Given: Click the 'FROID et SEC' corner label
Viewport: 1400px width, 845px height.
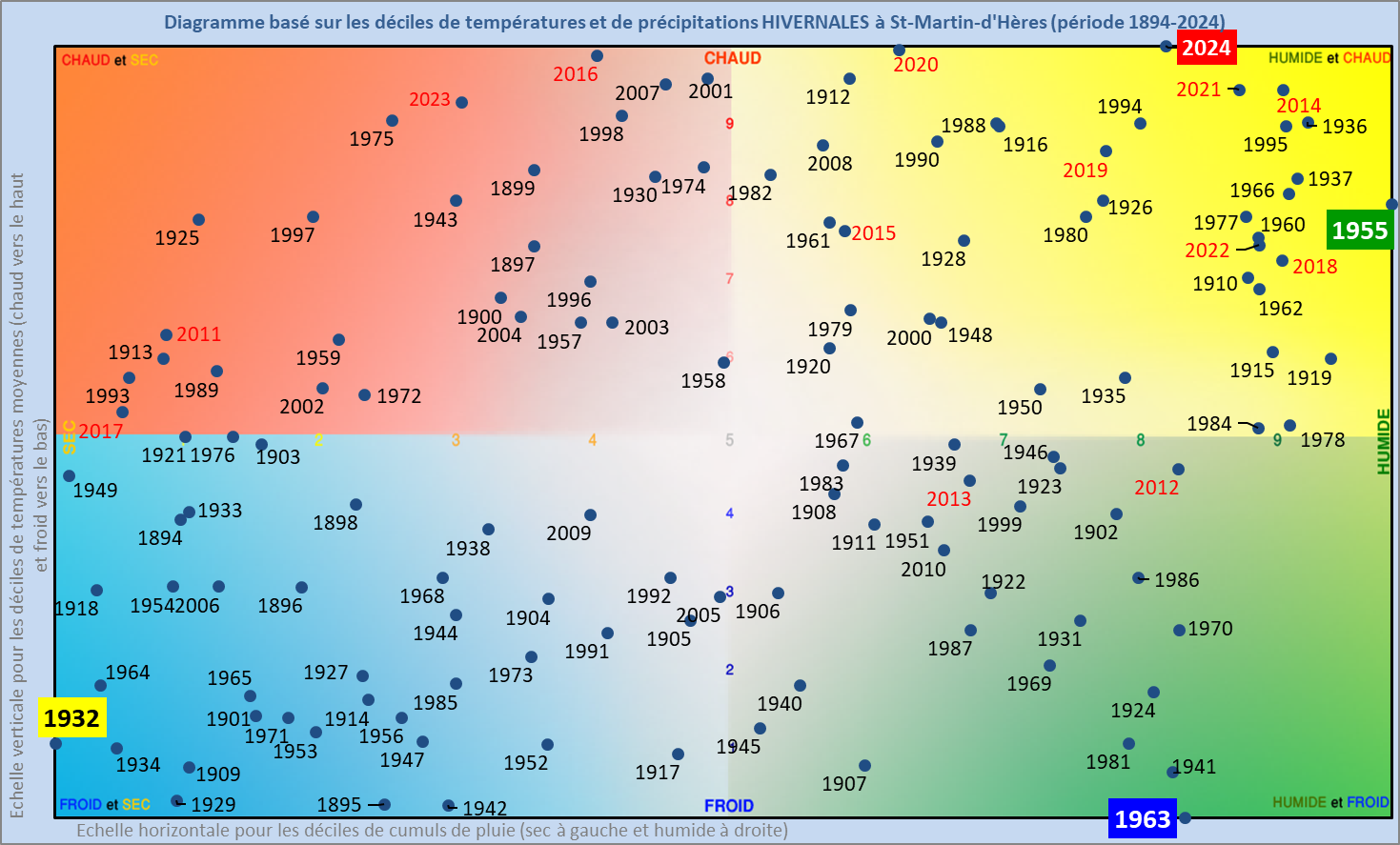Looking at the screenshot, I should click(105, 804).
